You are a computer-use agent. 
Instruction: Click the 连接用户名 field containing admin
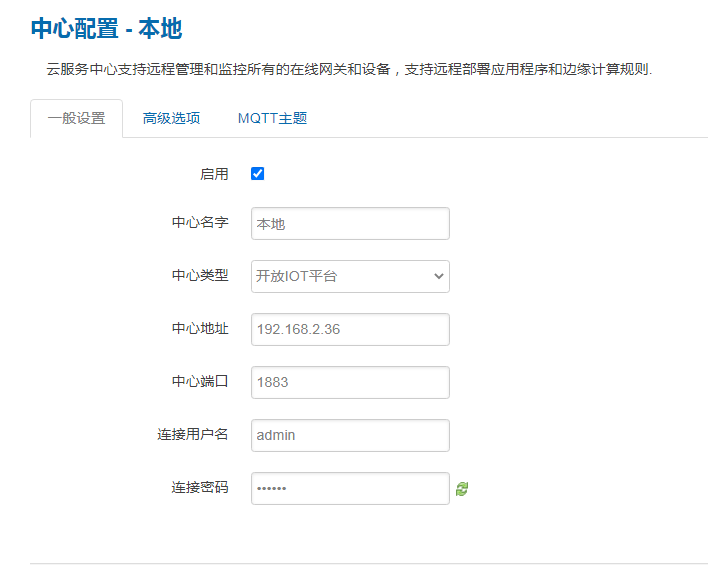pos(350,435)
